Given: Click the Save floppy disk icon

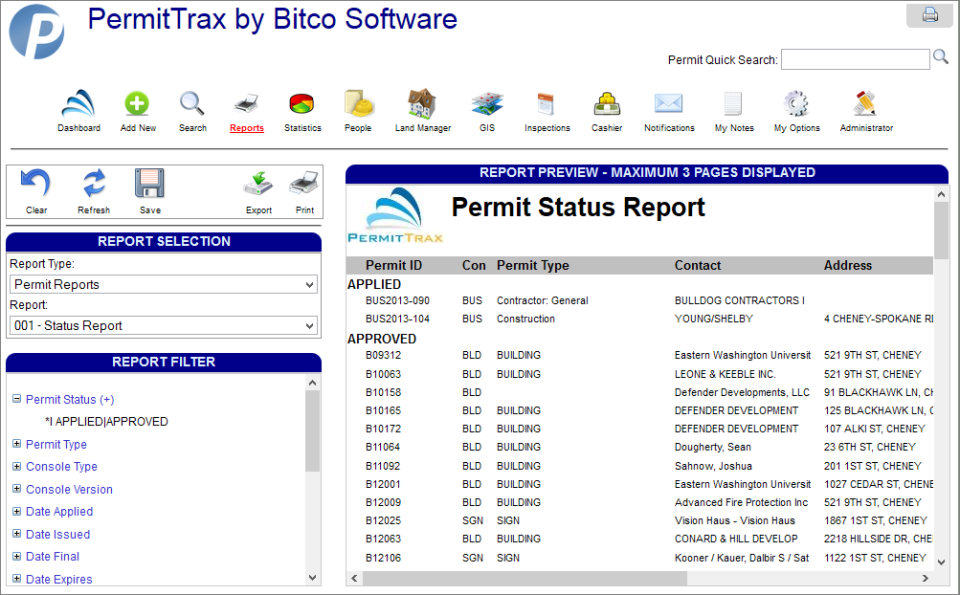Looking at the screenshot, I should pos(150,183).
